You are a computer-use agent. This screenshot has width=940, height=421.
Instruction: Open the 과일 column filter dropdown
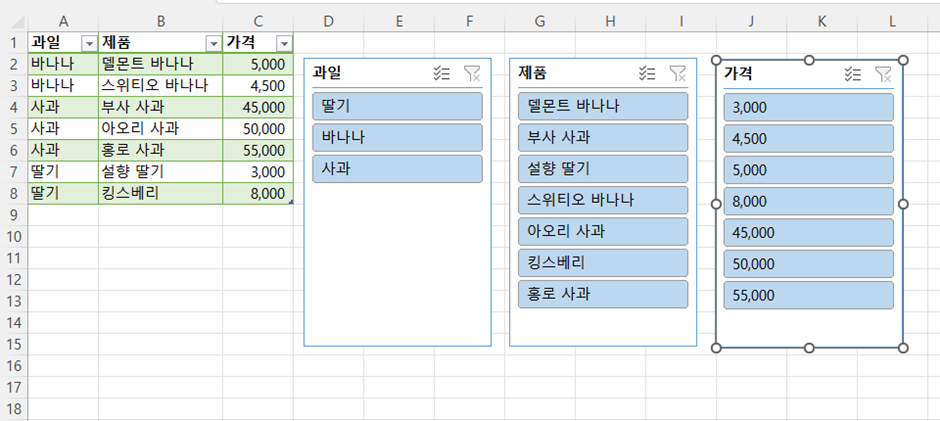click(89, 43)
